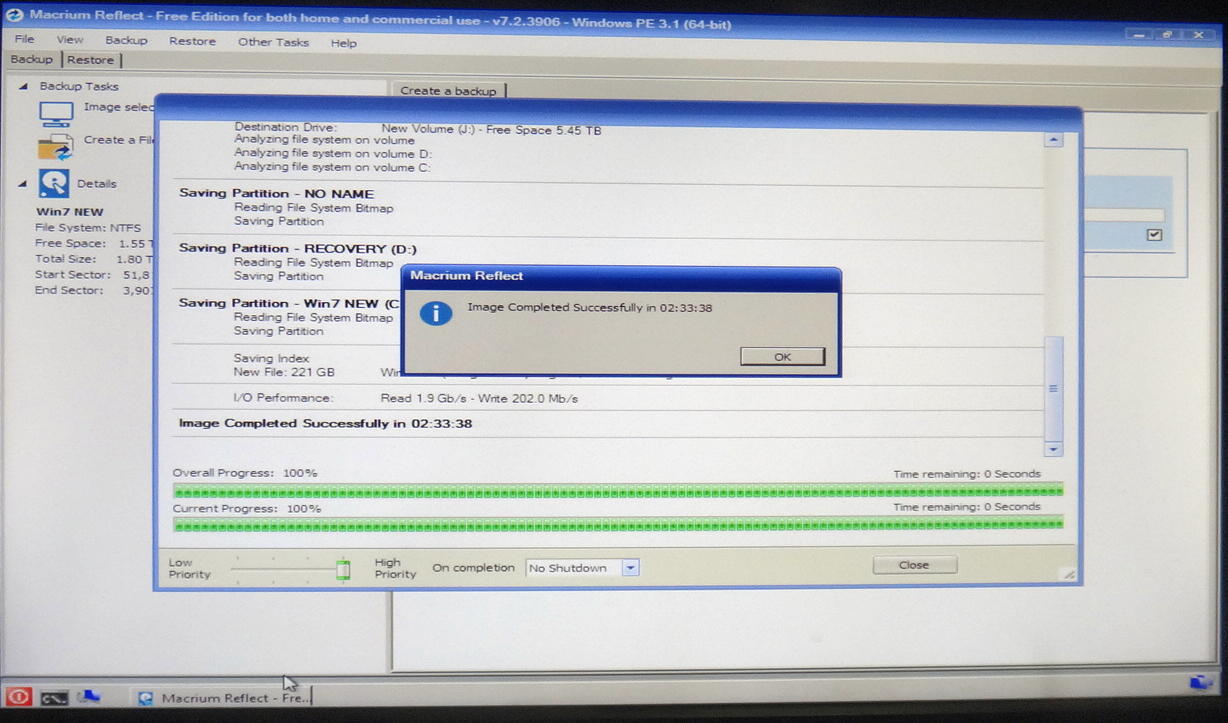Click the Image selected task link
Viewport: 1228px width, 723px height.
click(119, 107)
